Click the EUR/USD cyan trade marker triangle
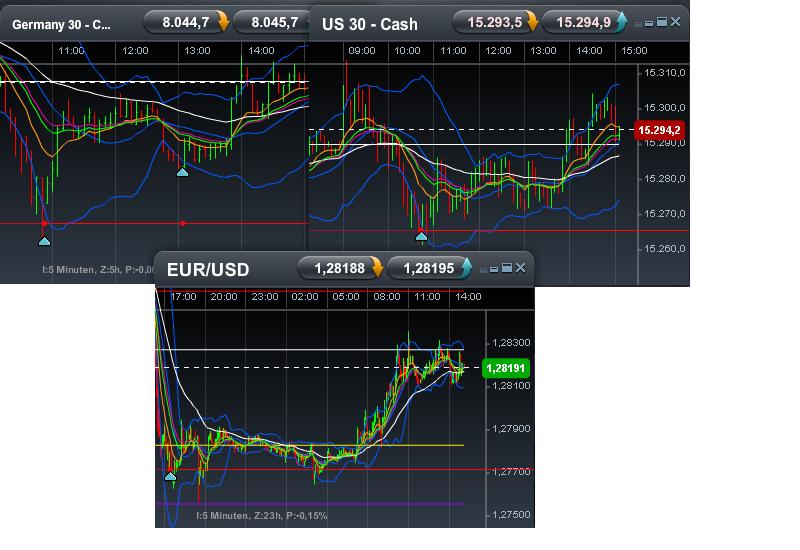The height and width of the screenshot is (550, 800). coord(170,476)
